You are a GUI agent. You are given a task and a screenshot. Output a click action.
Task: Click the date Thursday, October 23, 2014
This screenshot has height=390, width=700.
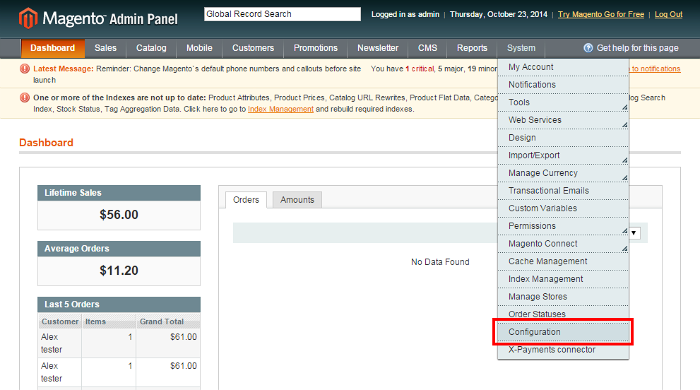498,14
